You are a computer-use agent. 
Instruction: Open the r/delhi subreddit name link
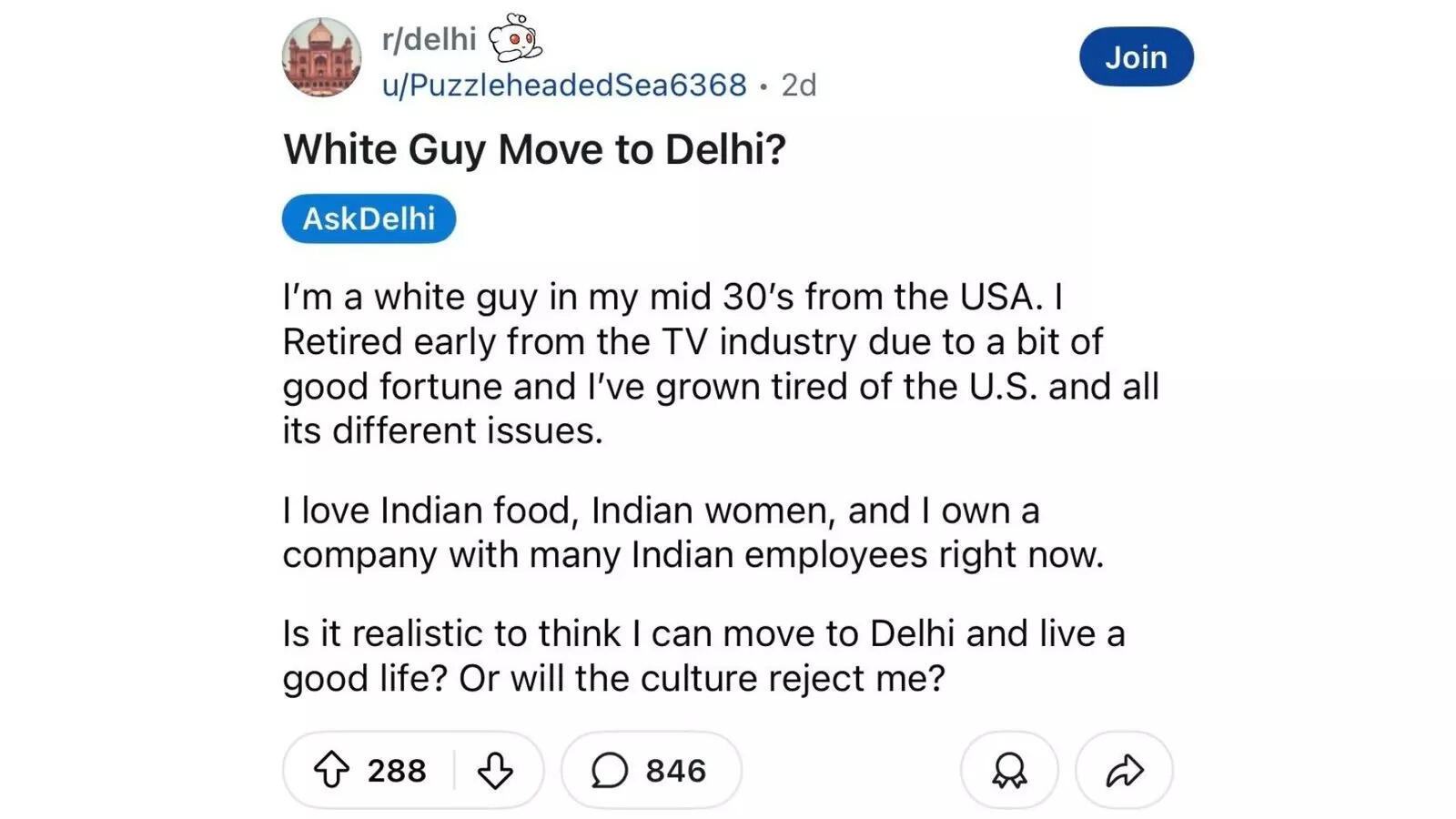pyautogui.click(x=429, y=37)
